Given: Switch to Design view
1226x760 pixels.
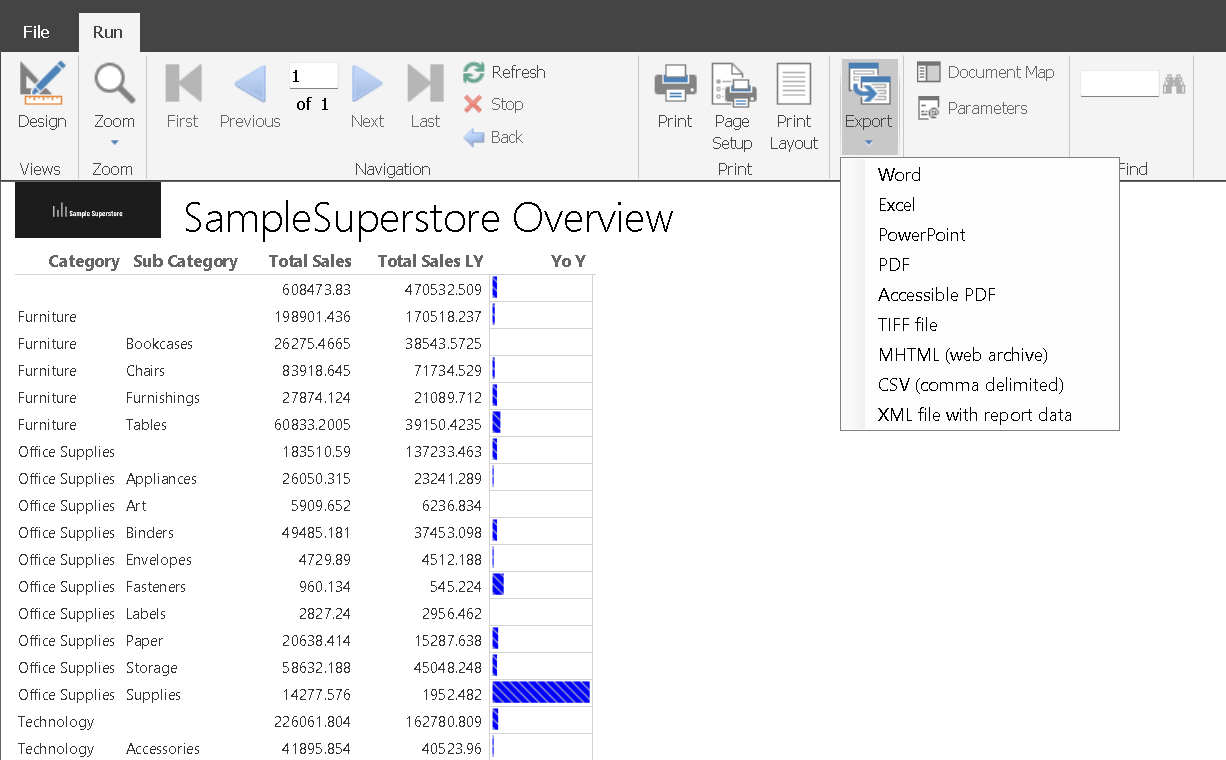Looking at the screenshot, I should pyautogui.click(x=42, y=96).
